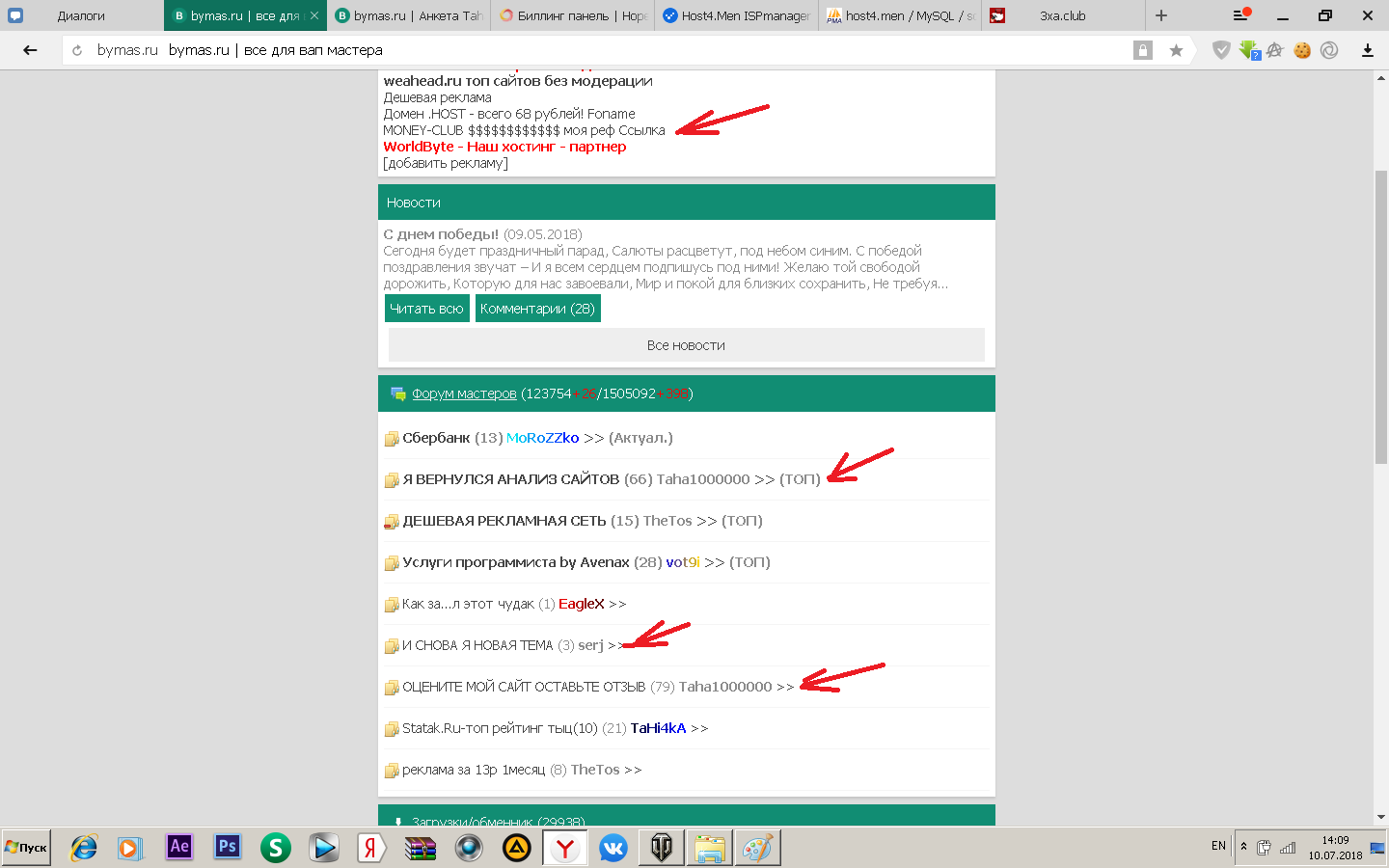1389x868 pixels.
Task: Click the Читать всю button
Action: pos(426,309)
